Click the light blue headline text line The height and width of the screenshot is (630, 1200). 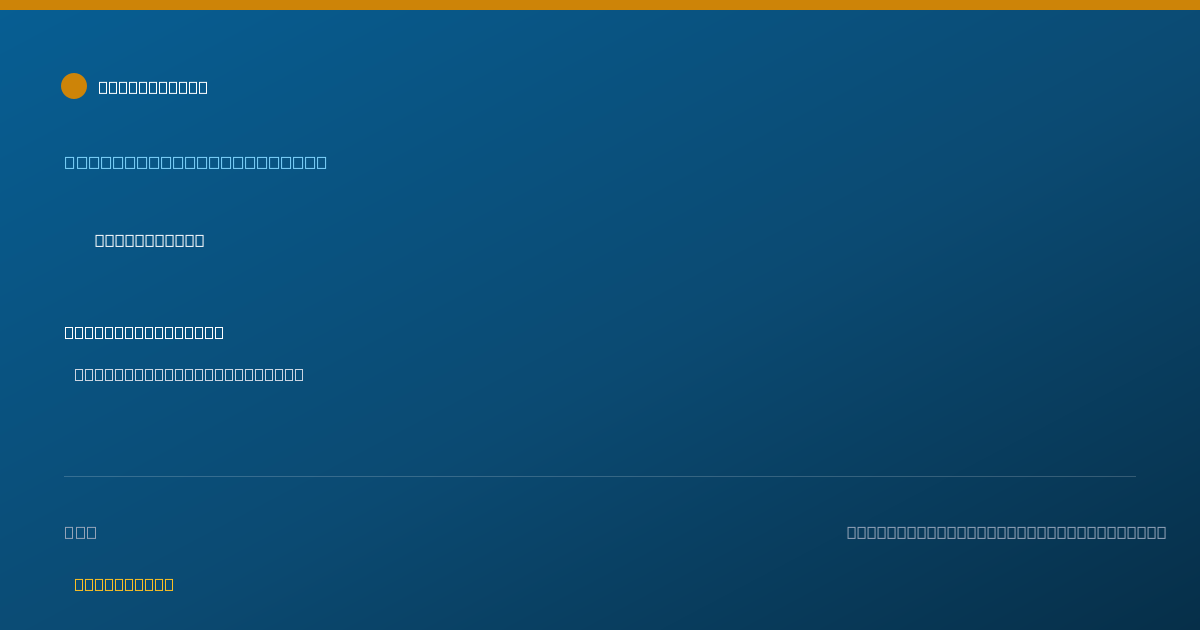coord(196,162)
